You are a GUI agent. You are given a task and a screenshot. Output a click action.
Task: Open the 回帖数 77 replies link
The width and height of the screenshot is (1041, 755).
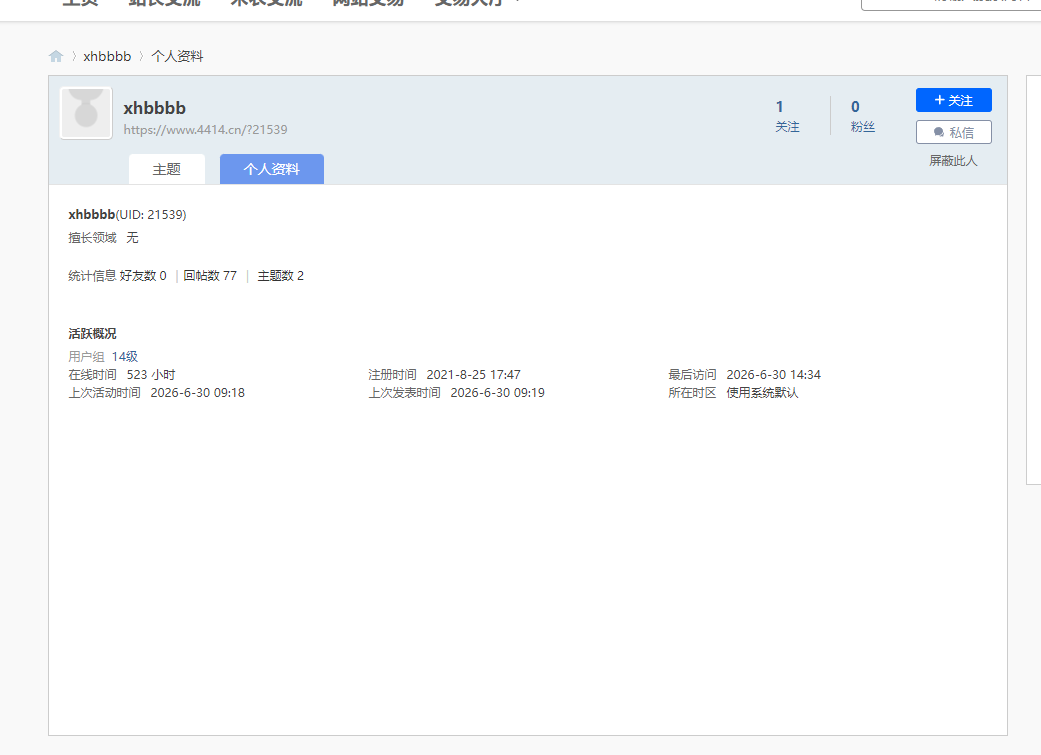(210, 276)
